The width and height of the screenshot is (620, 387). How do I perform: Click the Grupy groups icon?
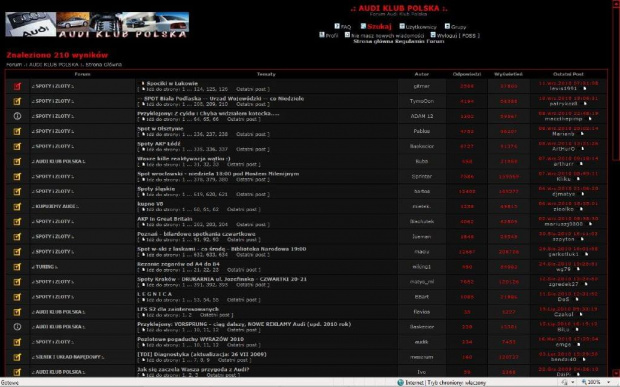point(447,26)
